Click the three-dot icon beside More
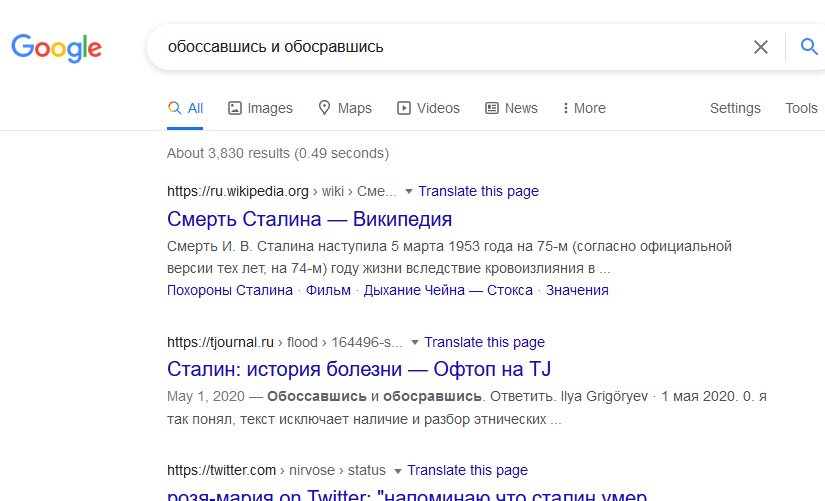Viewport: 825px width, 501px height. (x=566, y=108)
